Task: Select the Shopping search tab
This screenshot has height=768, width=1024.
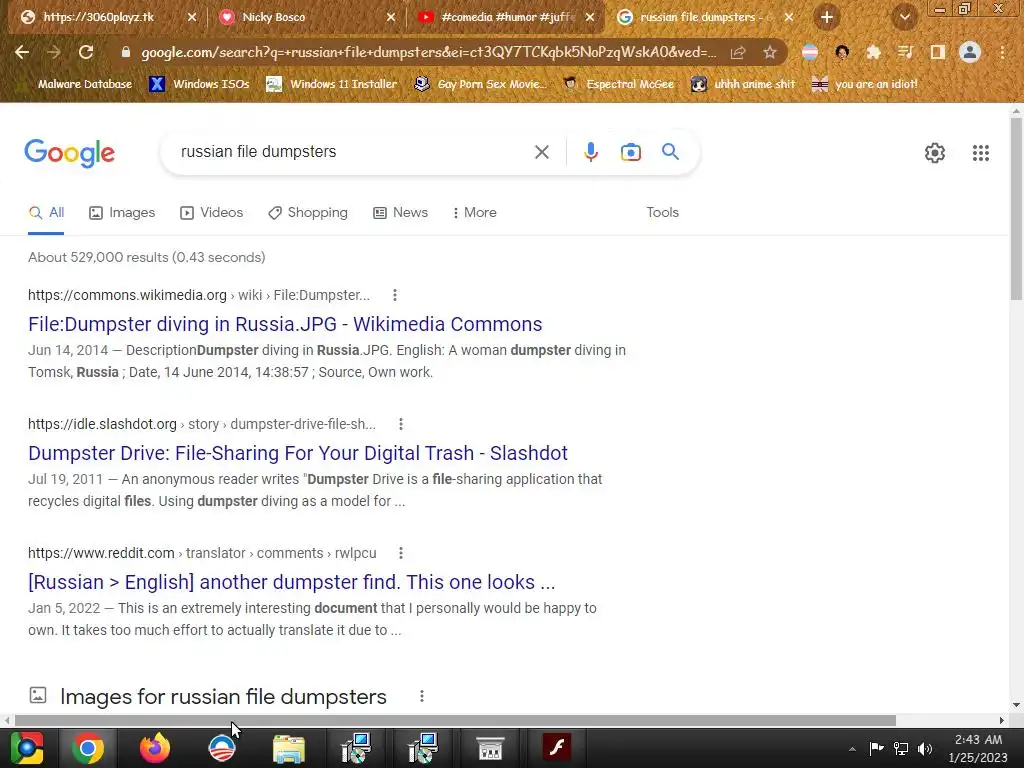Action: coord(308,213)
